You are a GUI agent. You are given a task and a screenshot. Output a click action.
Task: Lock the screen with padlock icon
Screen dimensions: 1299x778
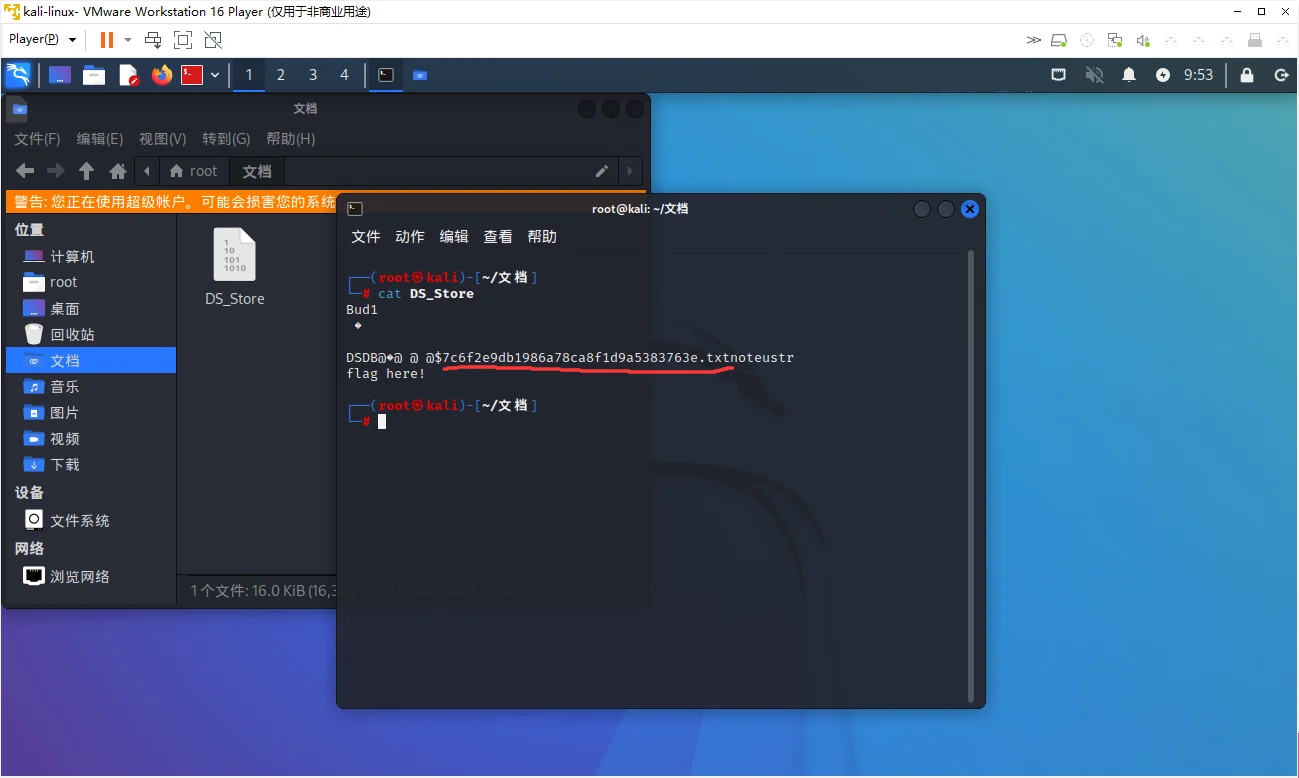tap(1247, 75)
